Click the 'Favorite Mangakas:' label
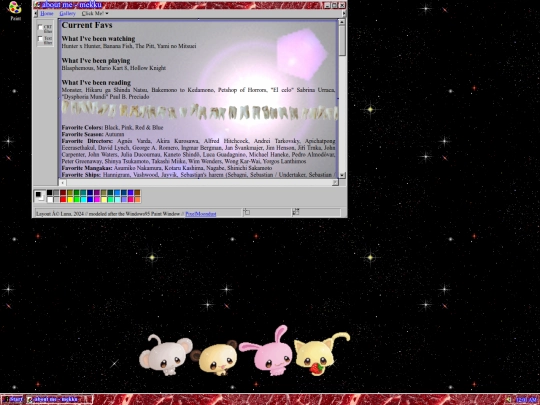 click(x=87, y=168)
